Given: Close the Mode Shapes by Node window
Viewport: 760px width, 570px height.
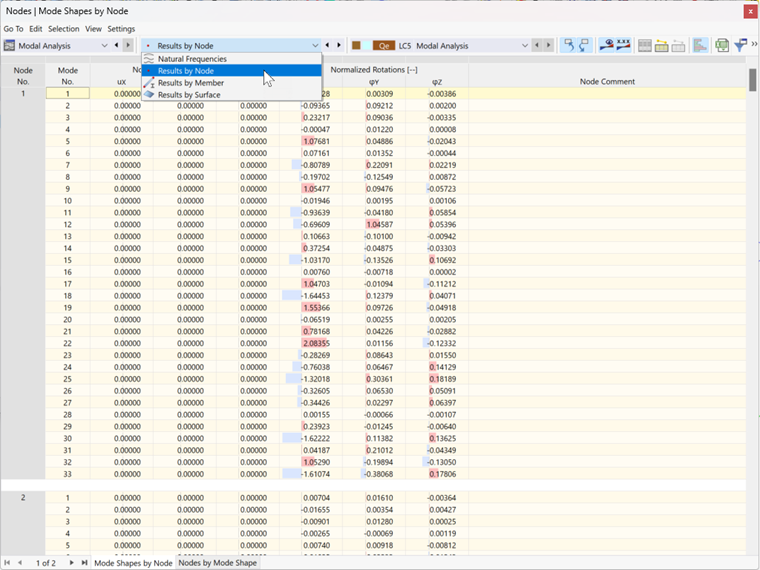Looking at the screenshot, I should 750,11.
